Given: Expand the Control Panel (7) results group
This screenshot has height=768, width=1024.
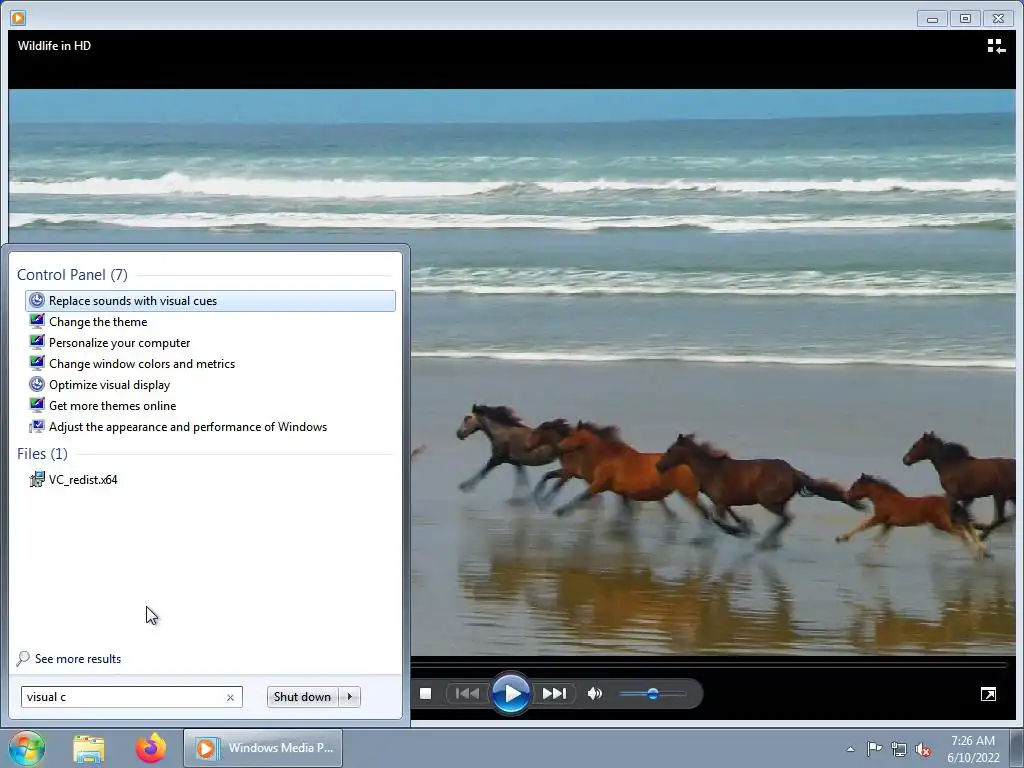Looking at the screenshot, I should pyautogui.click(x=72, y=275).
